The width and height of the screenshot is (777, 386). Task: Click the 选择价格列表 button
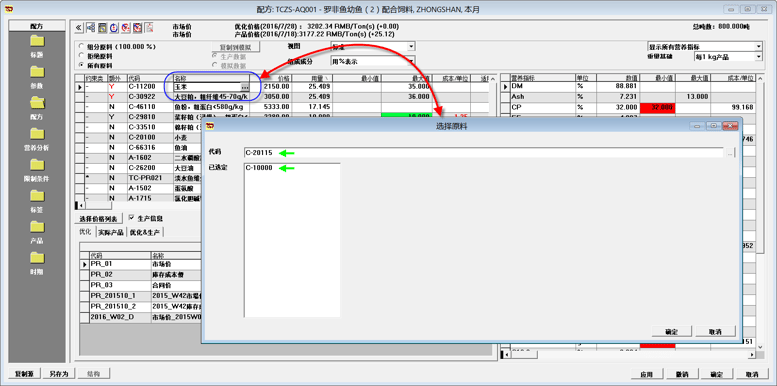98,219
